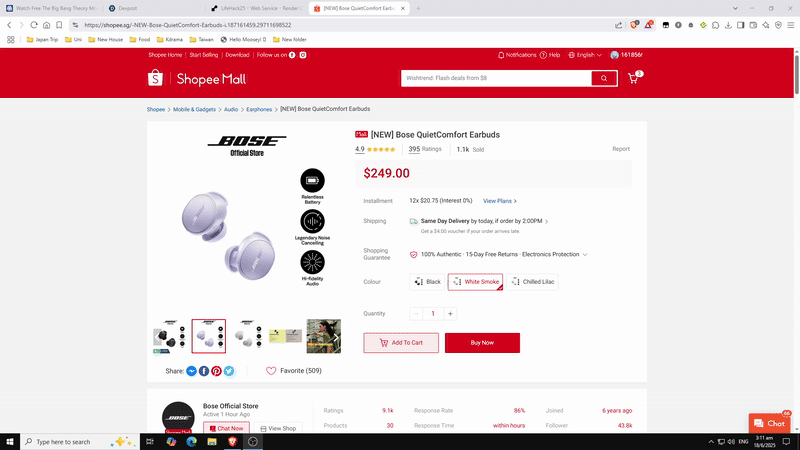The width and height of the screenshot is (800, 450).
Task: Switch to LifeHack25 Render tab
Action: click(256, 8)
